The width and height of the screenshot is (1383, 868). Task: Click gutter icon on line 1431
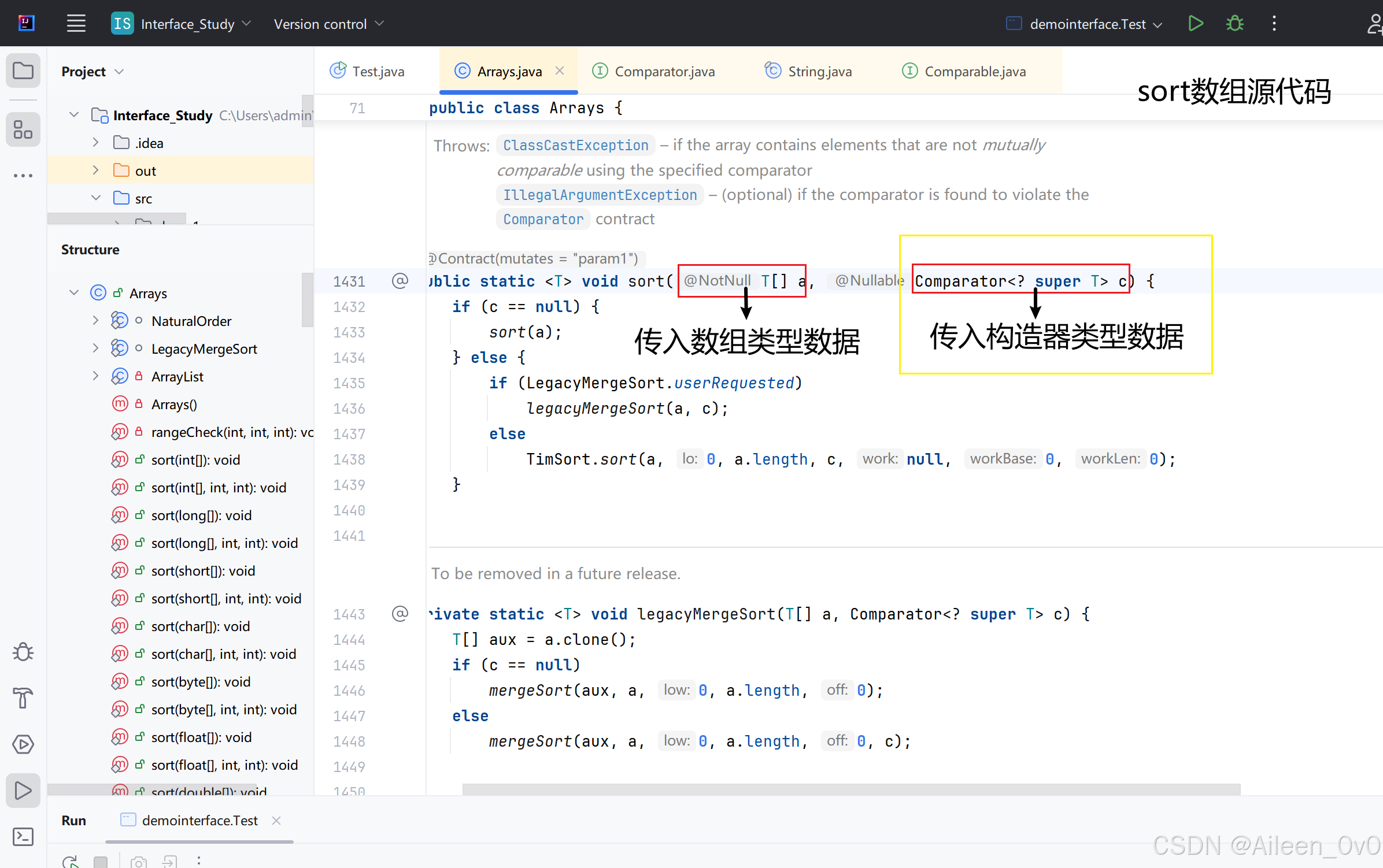400,281
